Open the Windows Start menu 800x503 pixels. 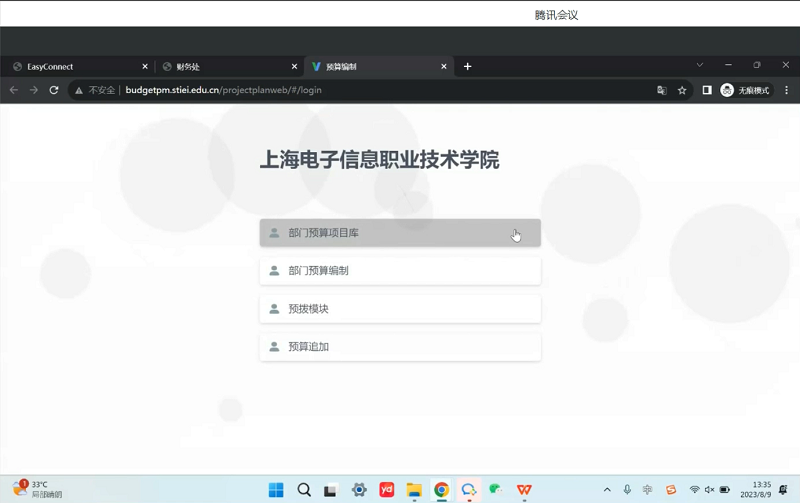276,490
